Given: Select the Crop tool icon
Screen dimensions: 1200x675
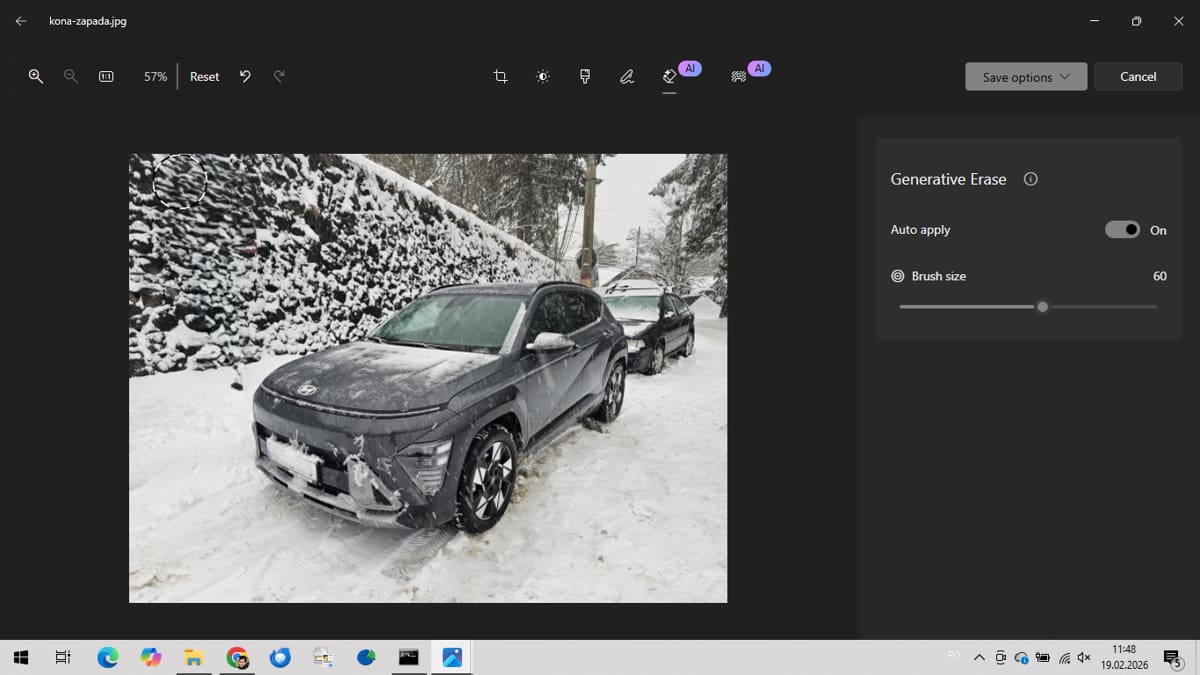Looking at the screenshot, I should coord(500,76).
